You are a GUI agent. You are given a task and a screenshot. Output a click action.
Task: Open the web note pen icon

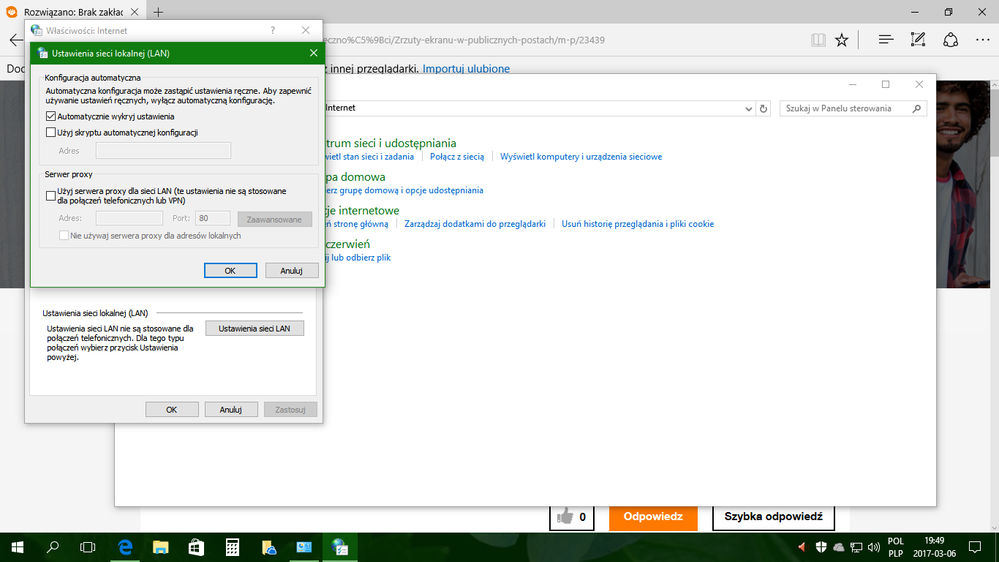tap(918, 40)
